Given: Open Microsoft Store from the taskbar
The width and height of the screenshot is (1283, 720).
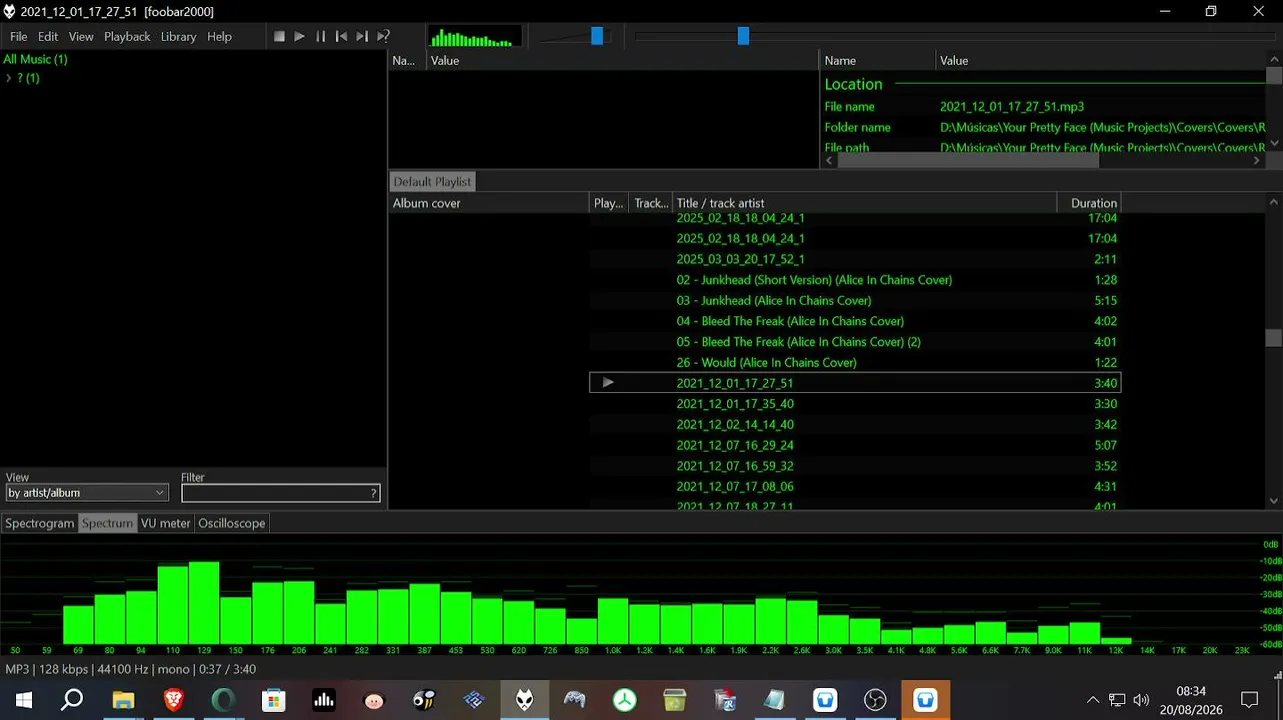Looking at the screenshot, I should click(x=273, y=700).
